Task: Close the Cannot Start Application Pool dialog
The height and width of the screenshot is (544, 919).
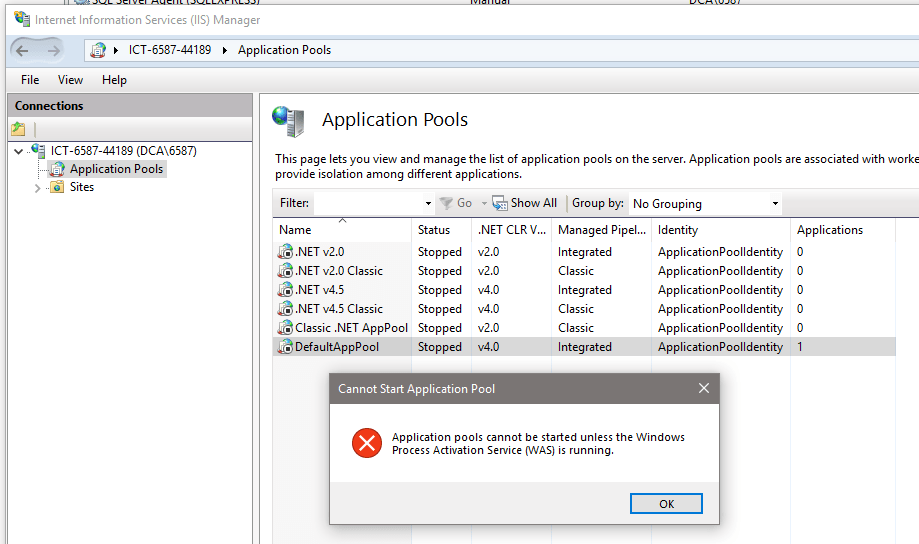Action: (x=704, y=388)
